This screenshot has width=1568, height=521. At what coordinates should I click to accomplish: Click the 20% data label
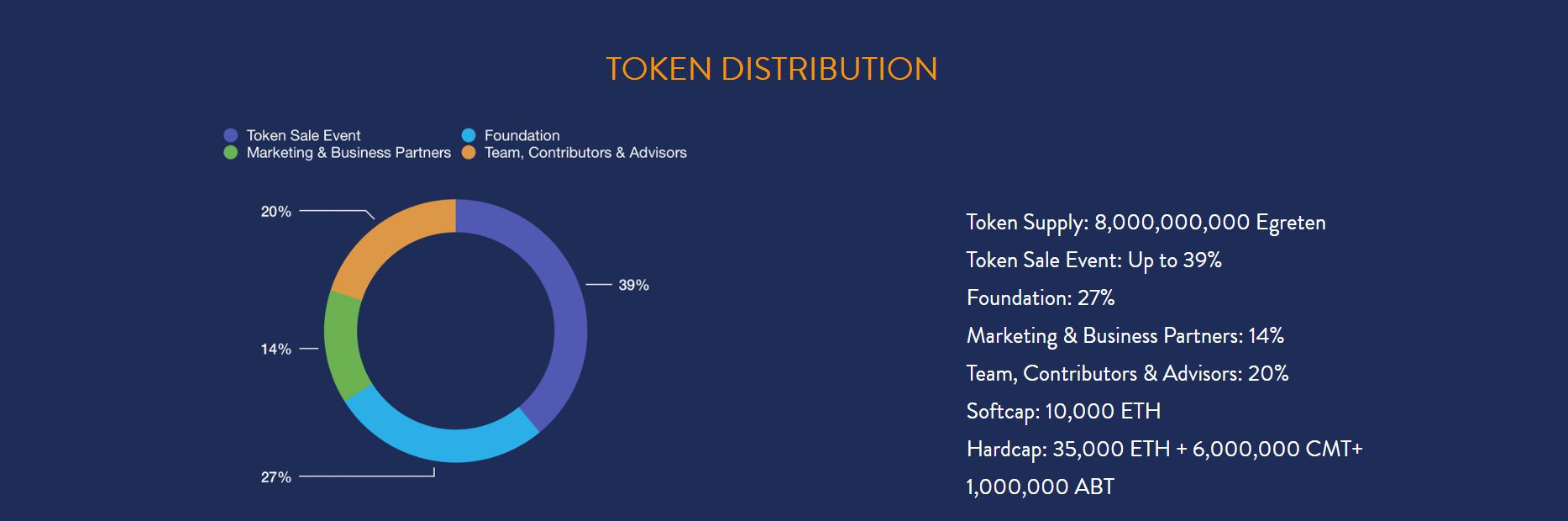[275, 212]
